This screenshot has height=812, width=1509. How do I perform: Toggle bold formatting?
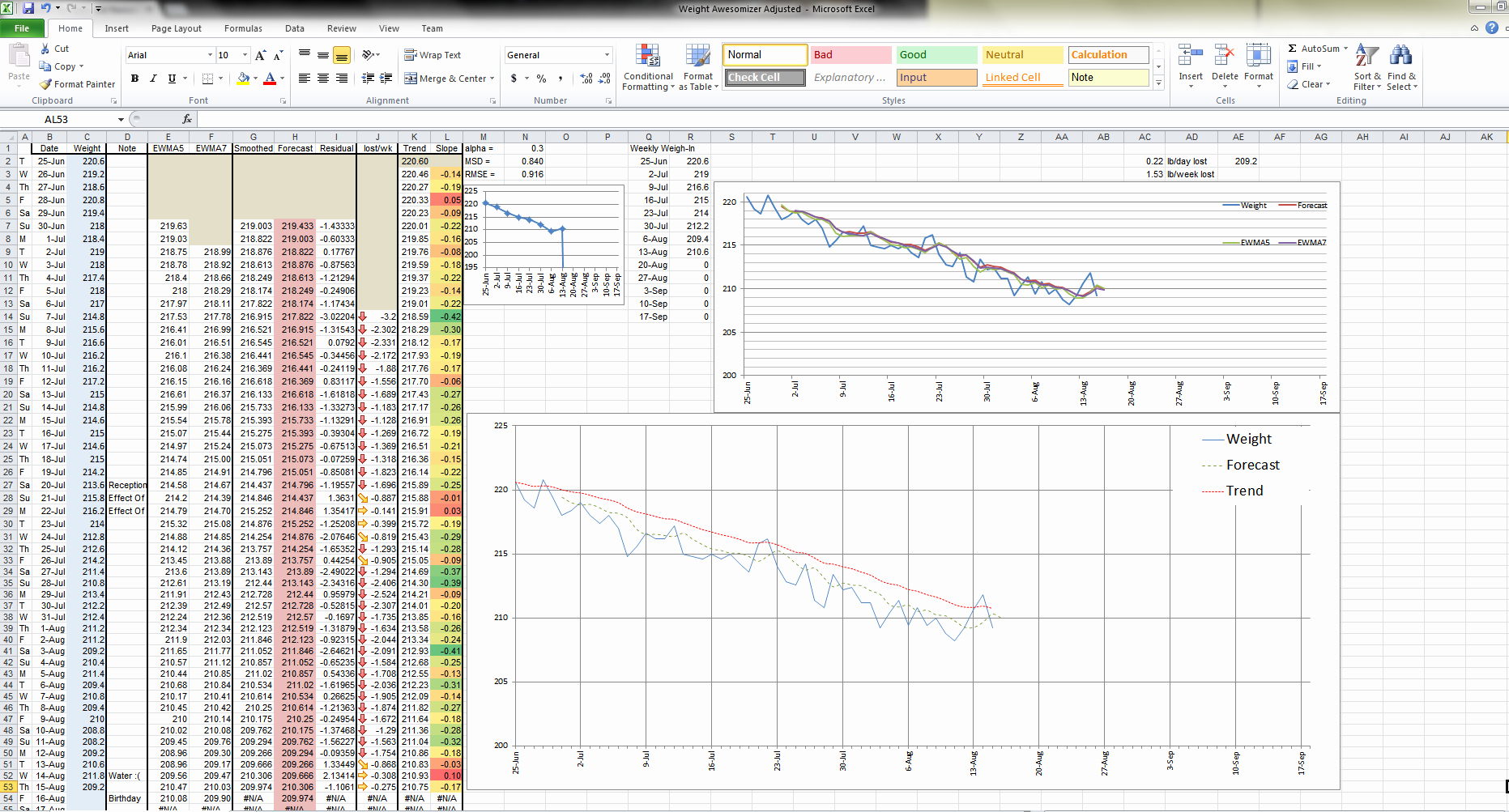(134, 79)
